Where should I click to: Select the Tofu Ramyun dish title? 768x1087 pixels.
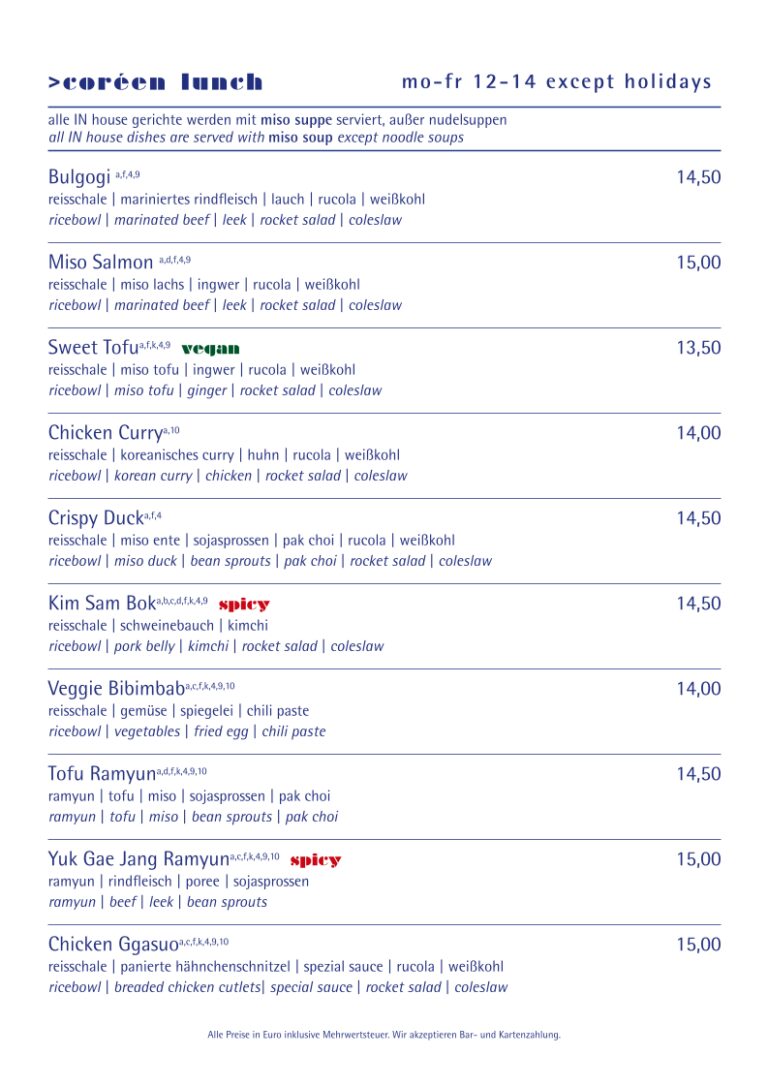tap(102, 774)
